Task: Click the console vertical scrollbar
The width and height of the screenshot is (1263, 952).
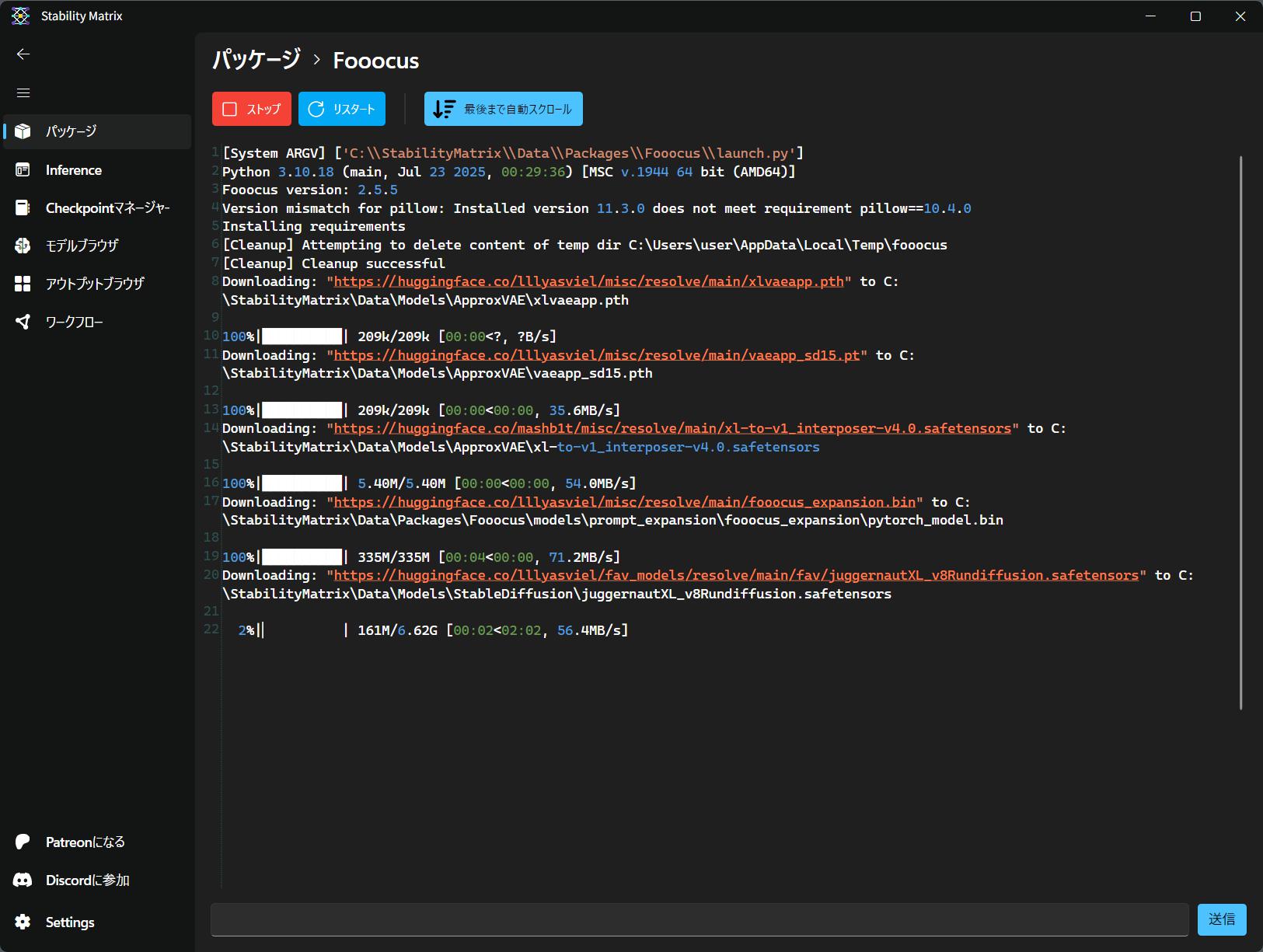Action: 1240,432
